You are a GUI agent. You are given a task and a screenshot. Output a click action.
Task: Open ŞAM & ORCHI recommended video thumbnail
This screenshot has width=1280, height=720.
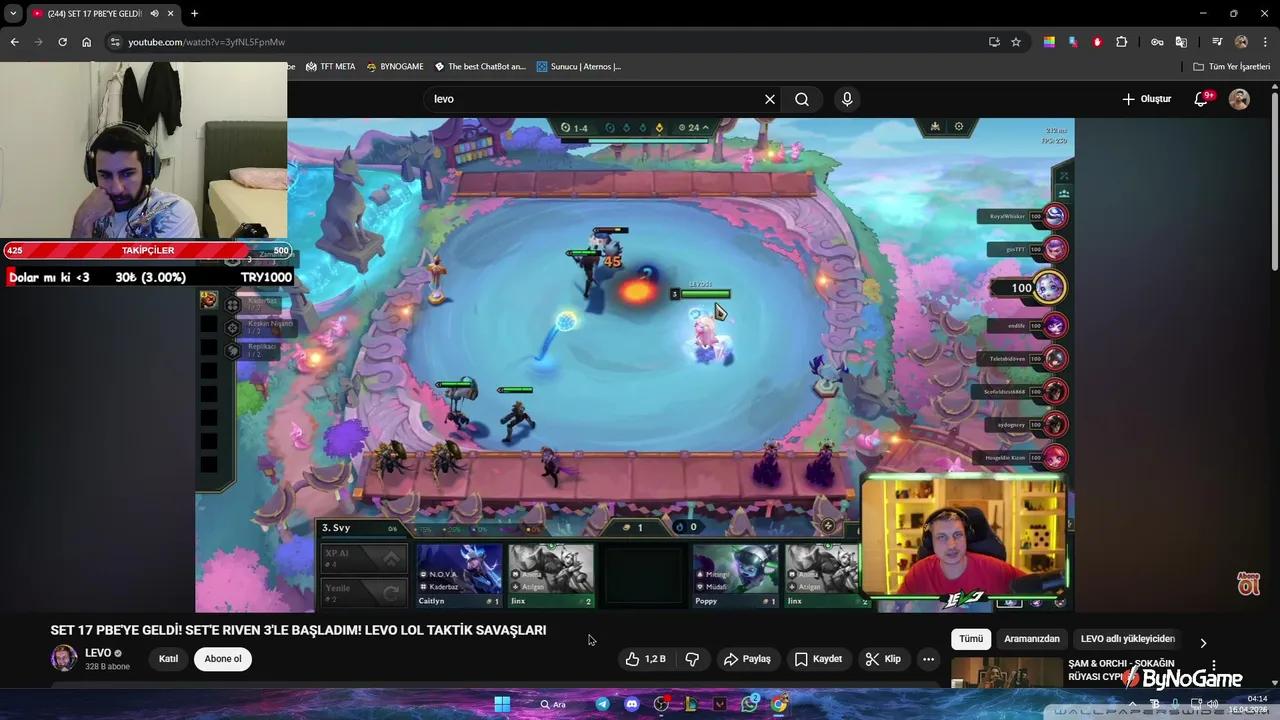point(1007,673)
